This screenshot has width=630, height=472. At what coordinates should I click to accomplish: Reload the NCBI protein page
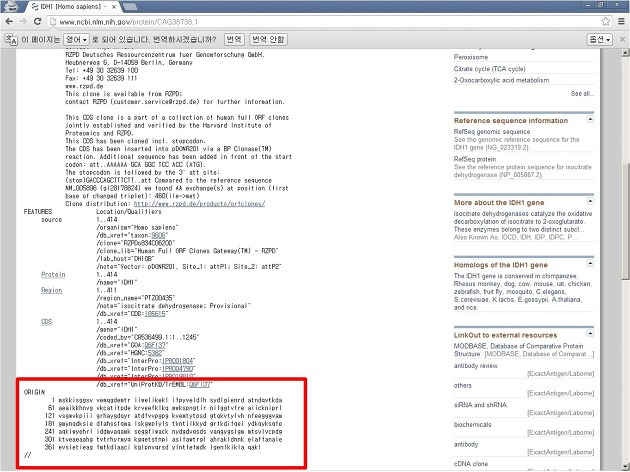38,21
